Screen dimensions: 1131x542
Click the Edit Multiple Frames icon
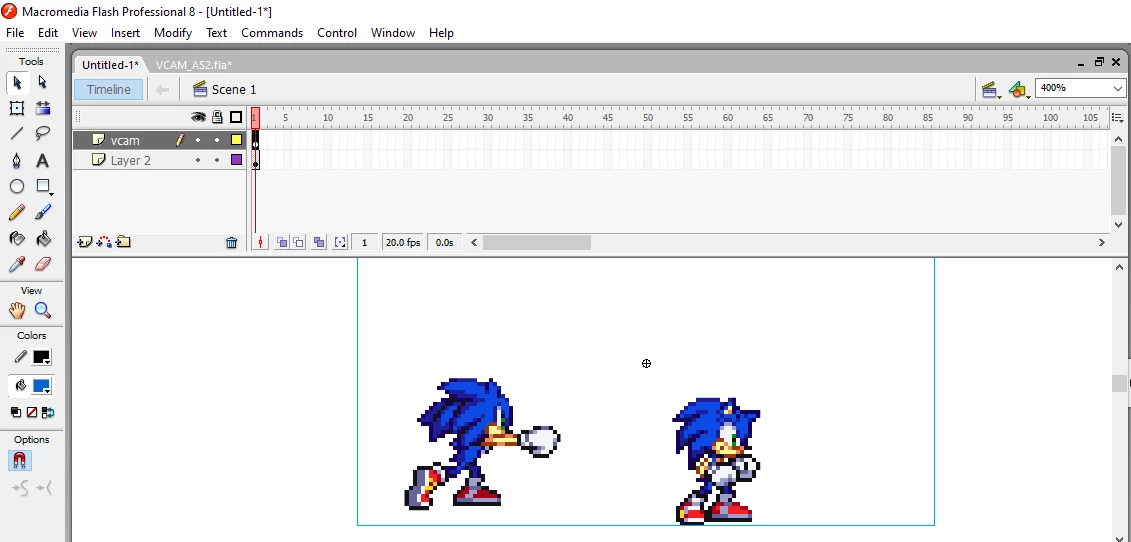click(x=319, y=242)
